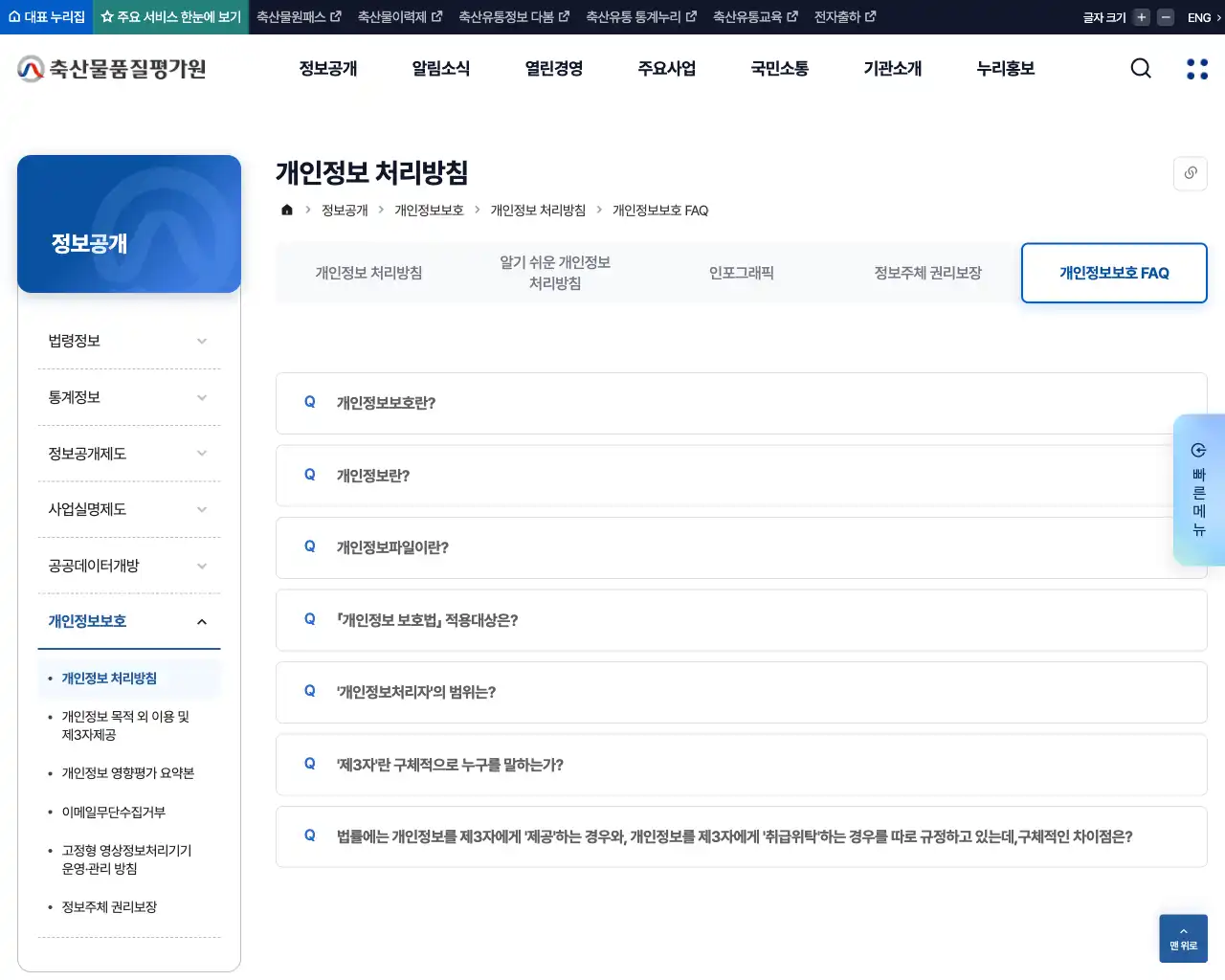Switch site language to ENG
This screenshot has height=980, width=1225.
pyautogui.click(x=1198, y=16)
